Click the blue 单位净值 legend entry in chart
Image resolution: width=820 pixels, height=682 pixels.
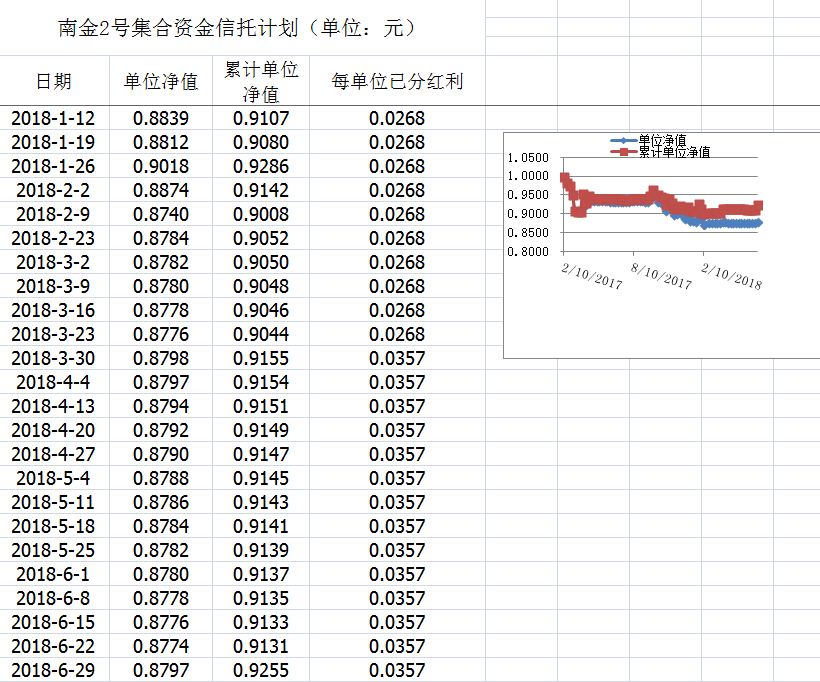661,140
